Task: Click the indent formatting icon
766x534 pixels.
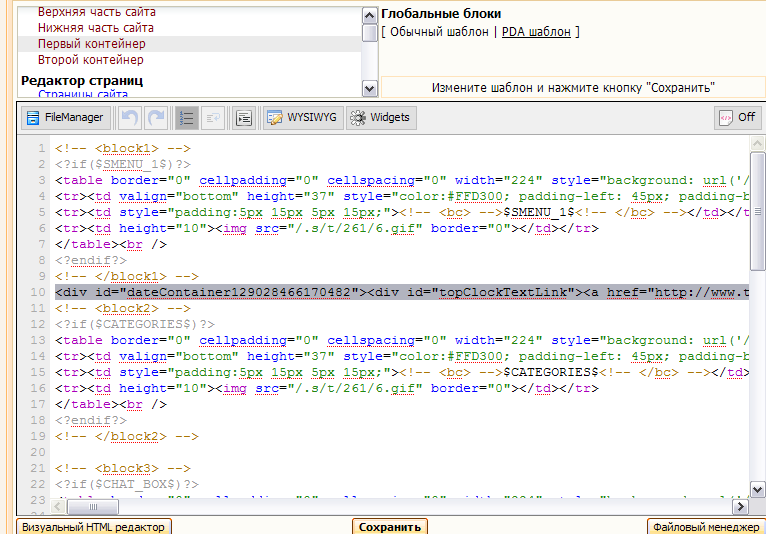Action: [243, 118]
